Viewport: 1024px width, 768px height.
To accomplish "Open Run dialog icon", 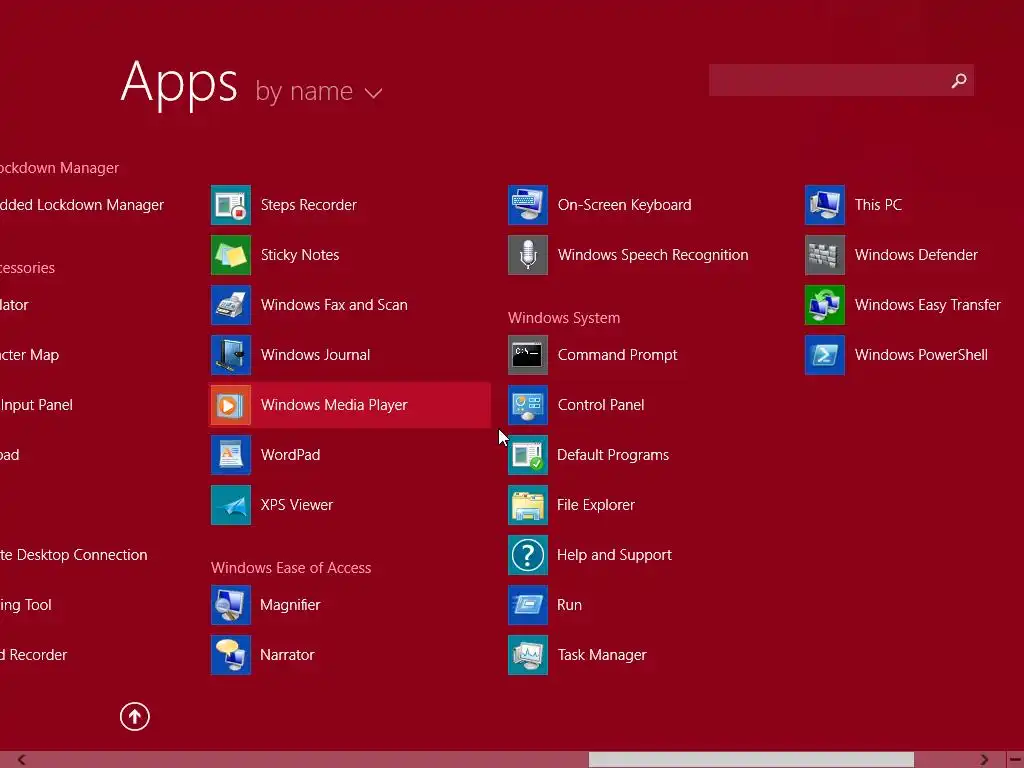I will [x=528, y=605].
